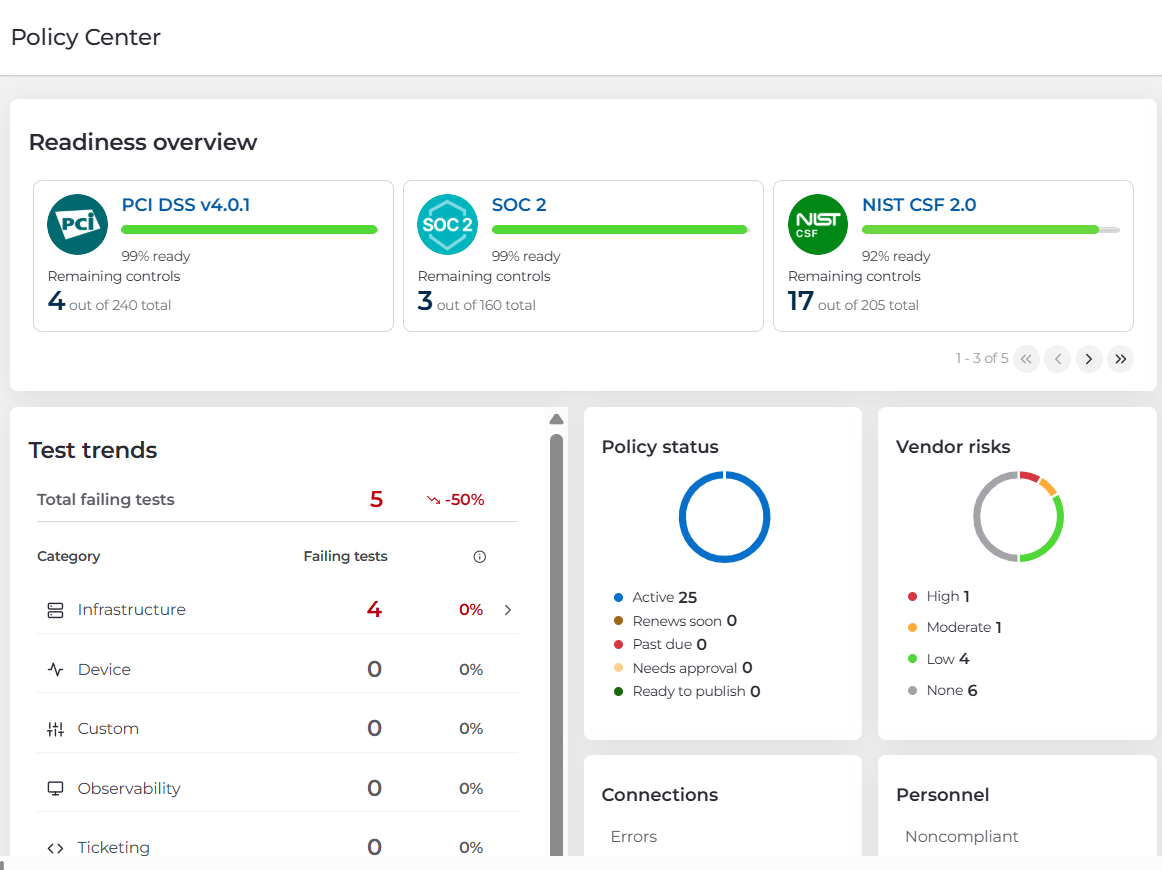1162x870 pixels.
Task: Open the NIST CSF 2.0 link
Action: [919, 205]
